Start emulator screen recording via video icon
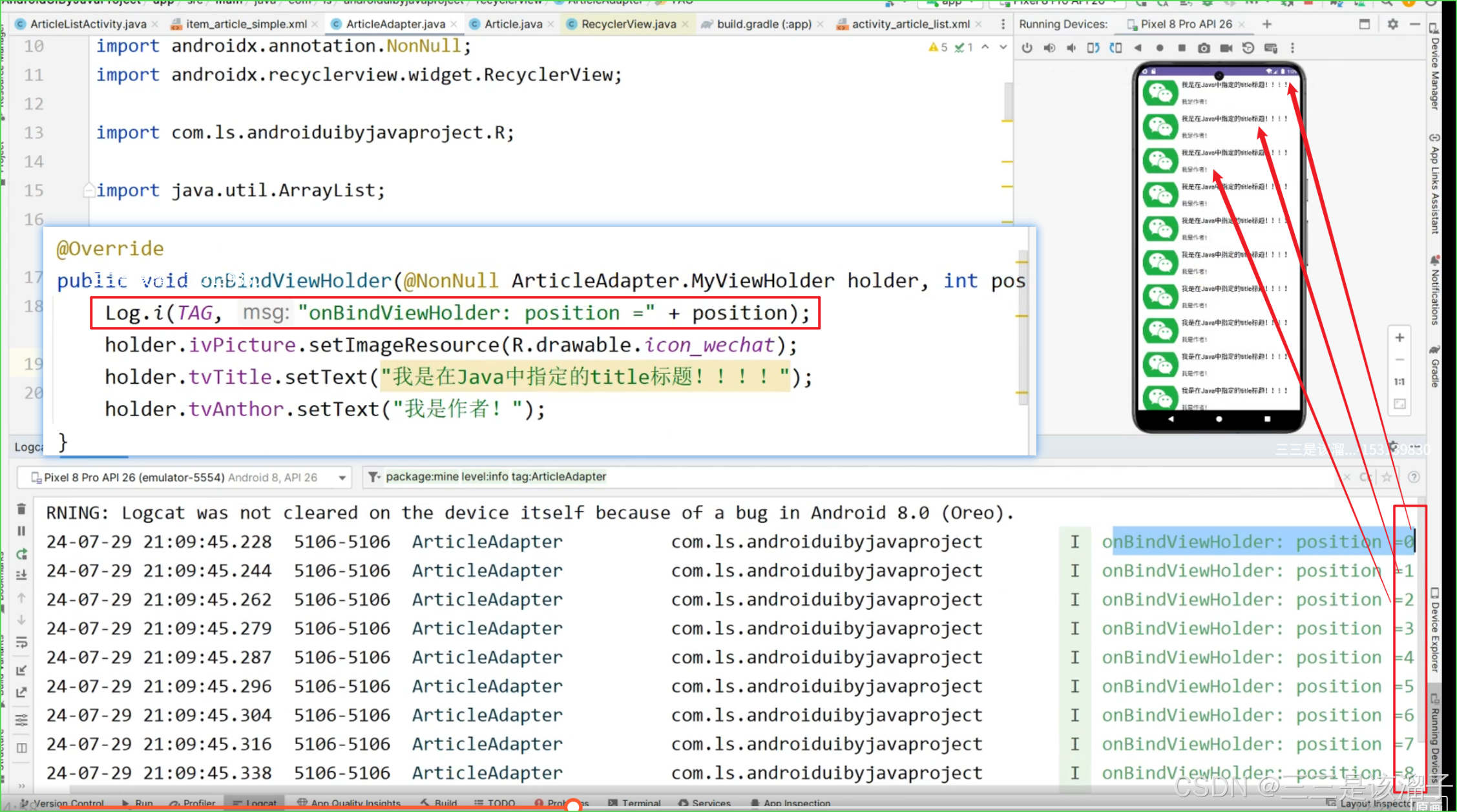The height and width of the screenshot is (812, 1457). point(1226,48)
